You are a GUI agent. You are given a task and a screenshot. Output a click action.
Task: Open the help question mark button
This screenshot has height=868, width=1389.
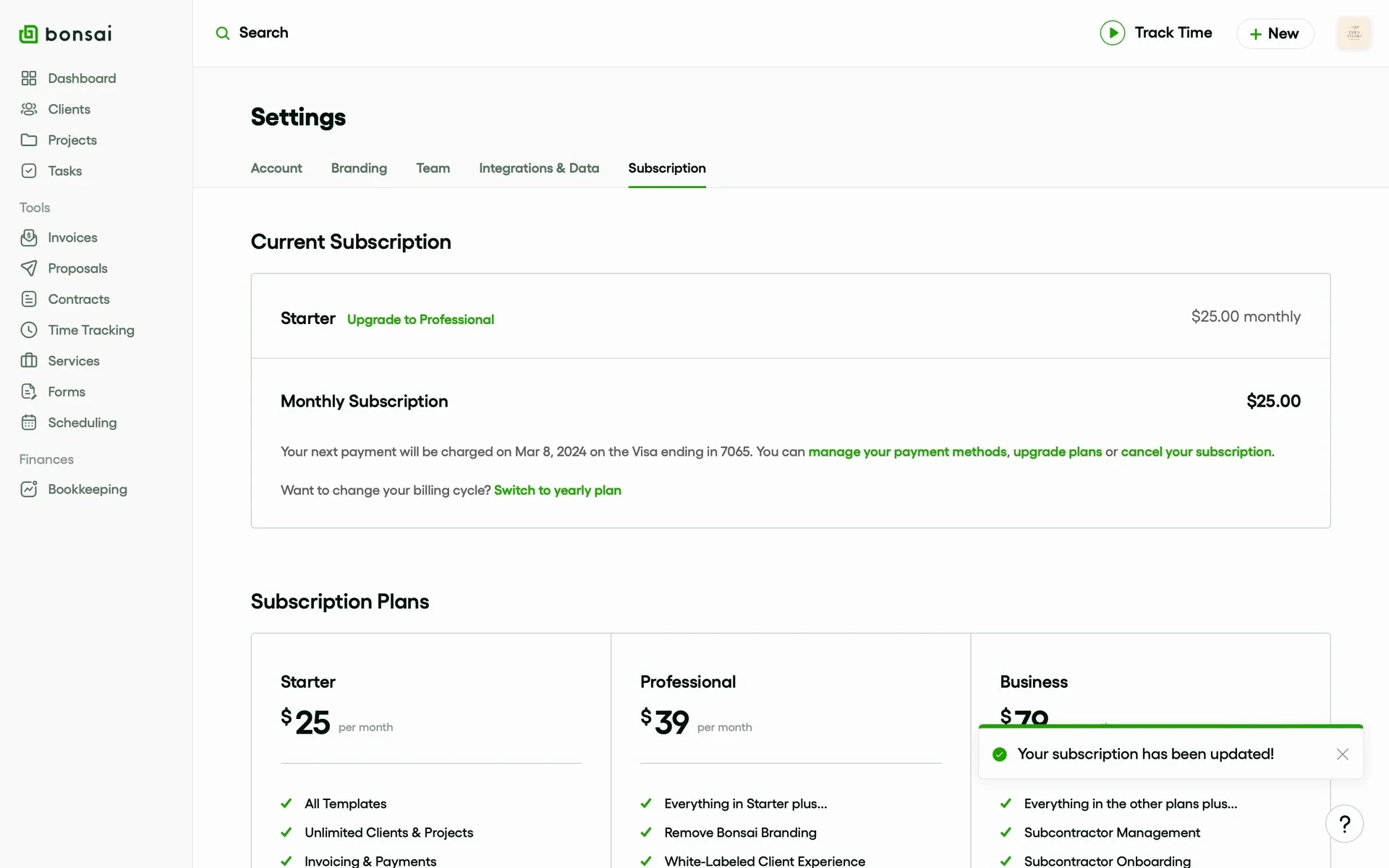click(1344, 824)
